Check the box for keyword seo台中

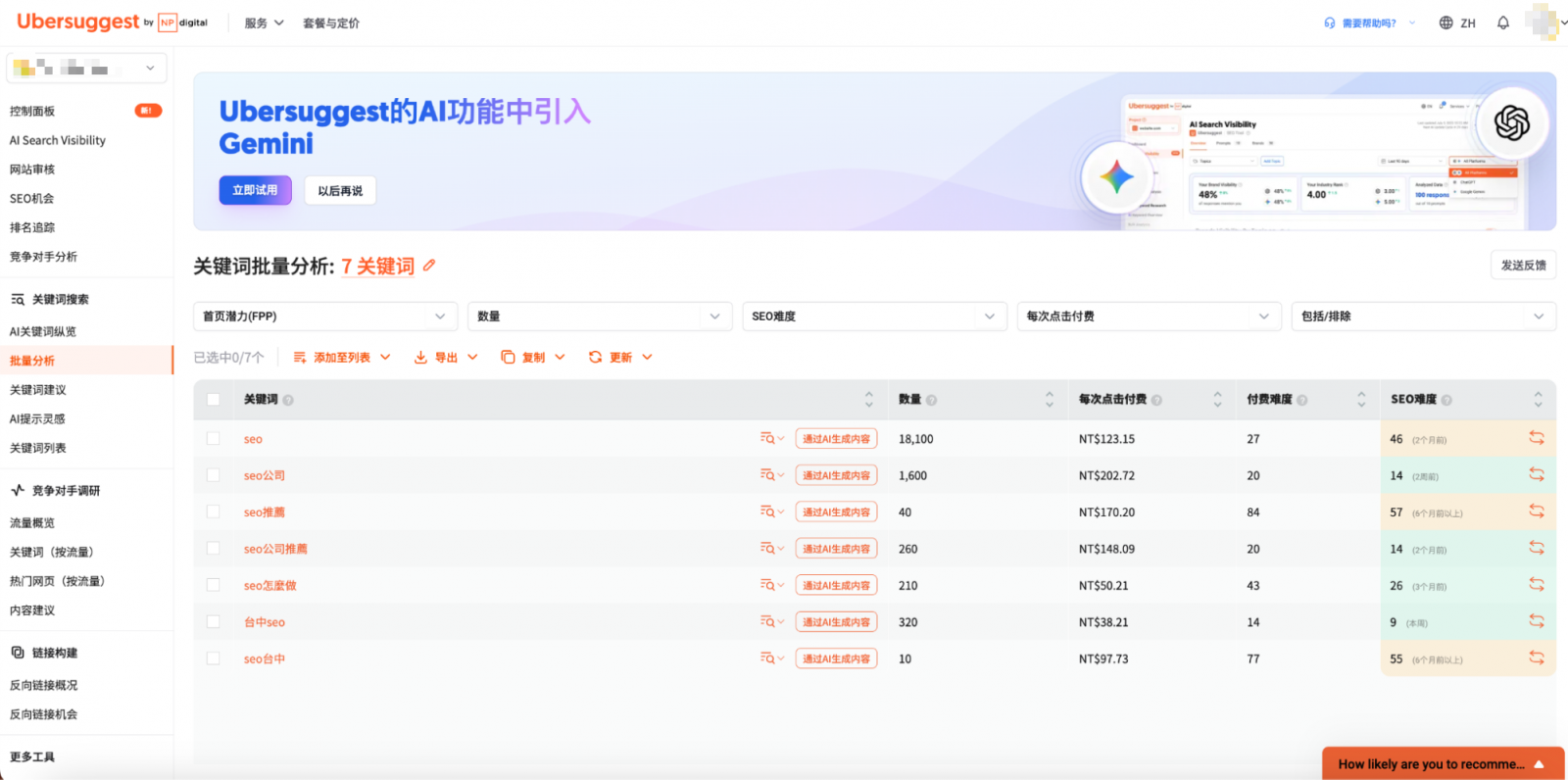click(x=213, y=658)
